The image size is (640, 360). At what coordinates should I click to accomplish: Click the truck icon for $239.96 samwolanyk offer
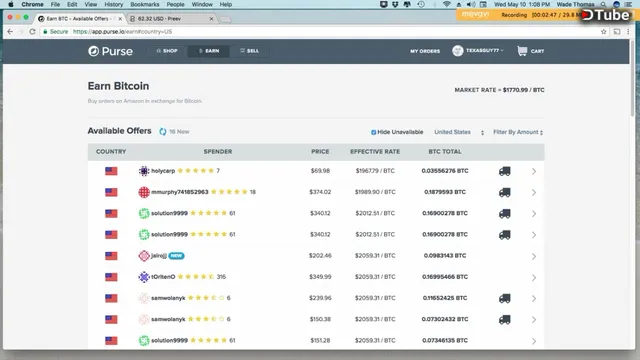[x=504, y=298]
